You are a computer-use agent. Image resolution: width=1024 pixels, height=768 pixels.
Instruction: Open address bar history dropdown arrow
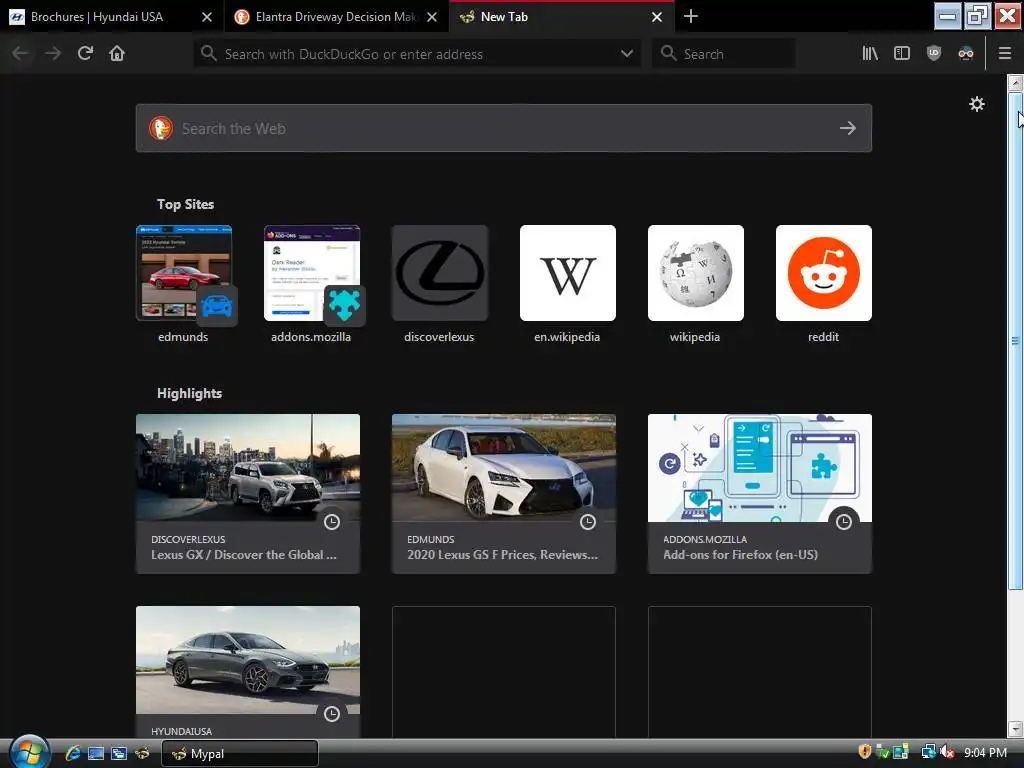tap(627, 54)
